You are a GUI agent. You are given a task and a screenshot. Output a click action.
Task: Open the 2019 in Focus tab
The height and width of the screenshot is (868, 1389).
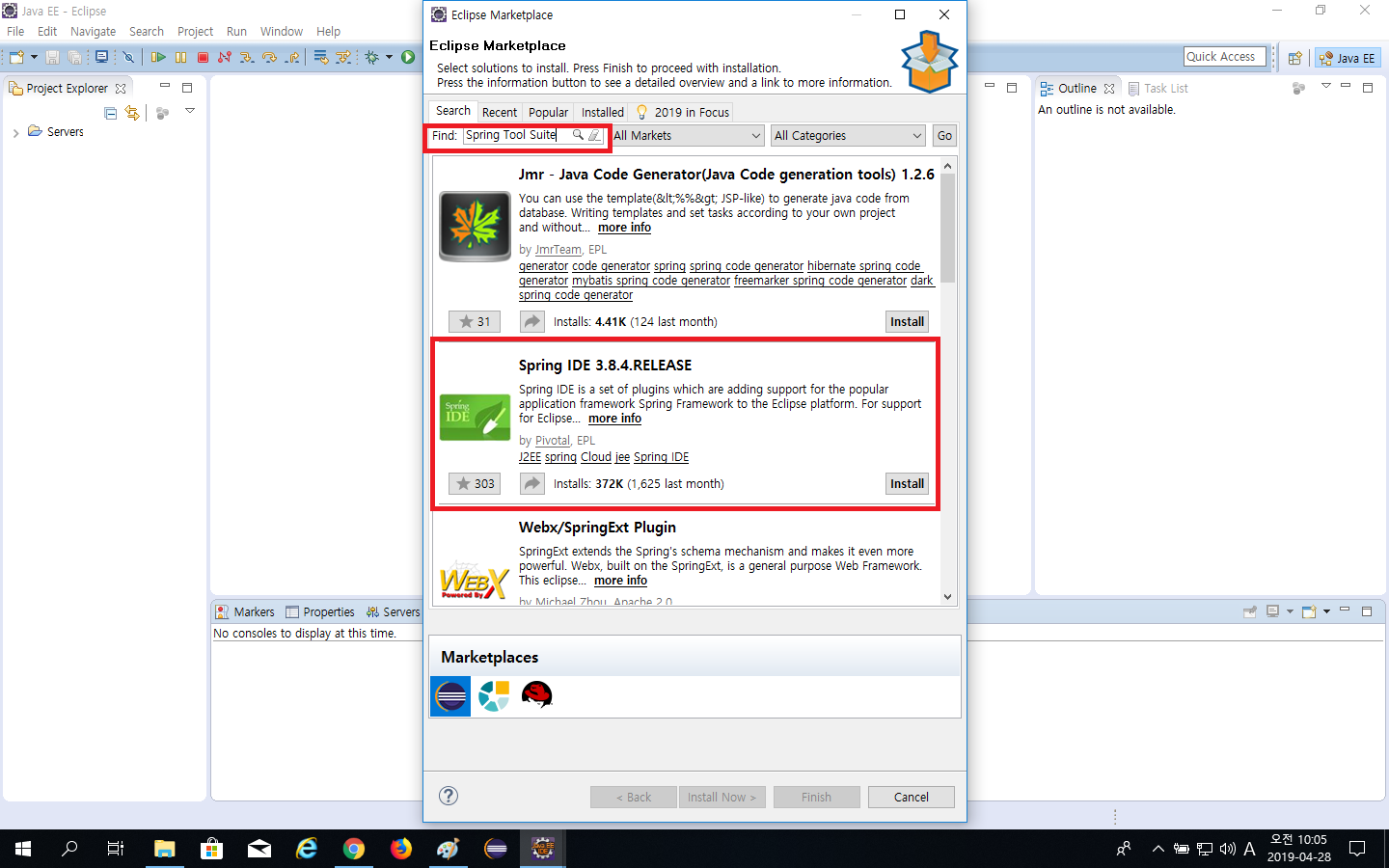point(683,113)
